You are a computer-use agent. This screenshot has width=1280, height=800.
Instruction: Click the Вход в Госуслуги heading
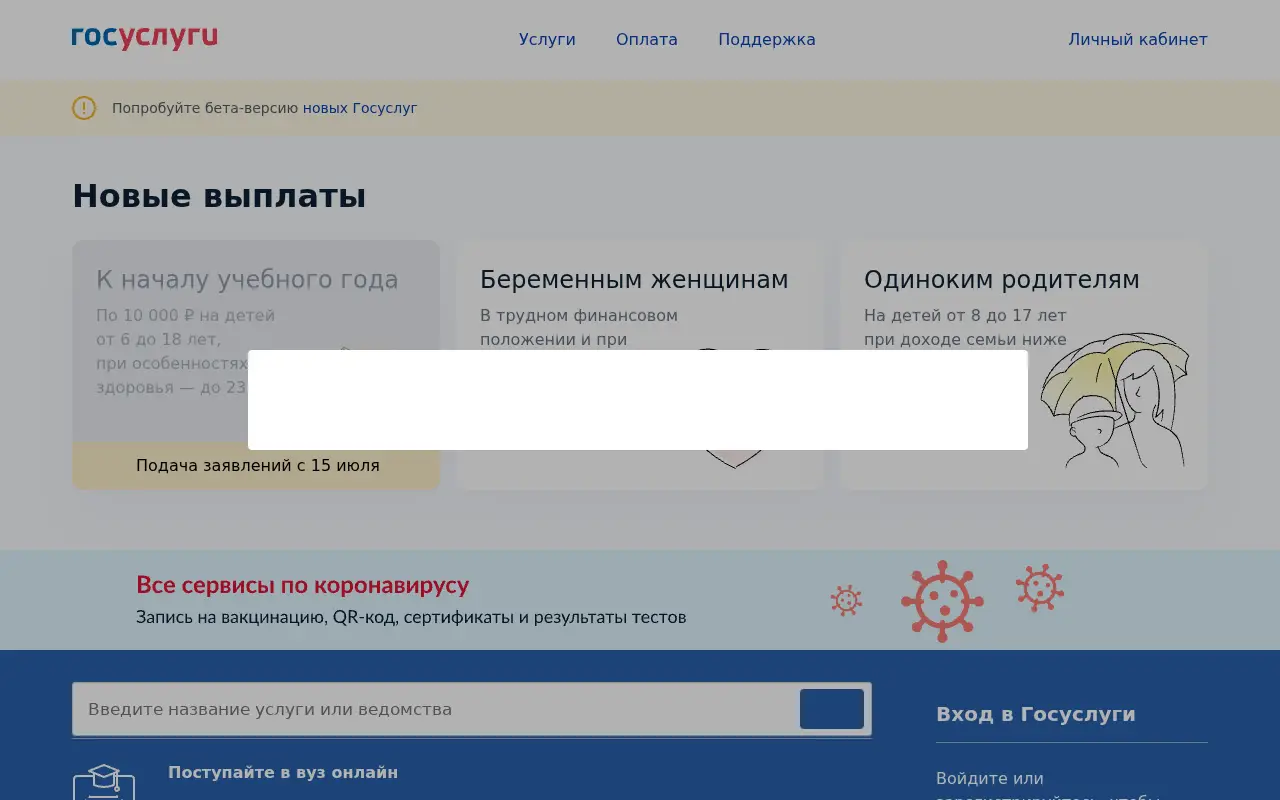(1036, 714)
